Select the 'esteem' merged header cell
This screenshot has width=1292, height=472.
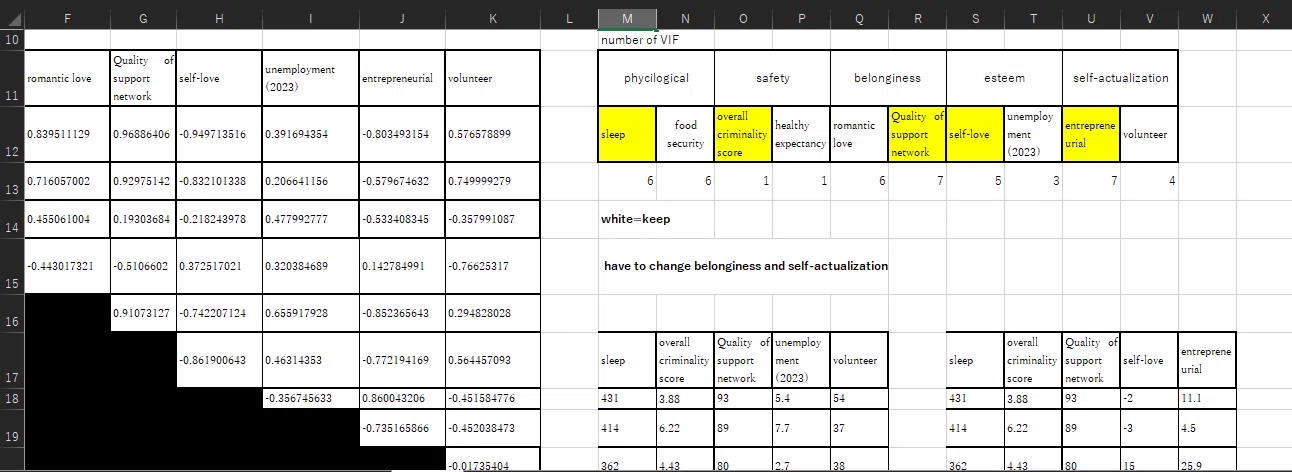[x=1003, y=77]
